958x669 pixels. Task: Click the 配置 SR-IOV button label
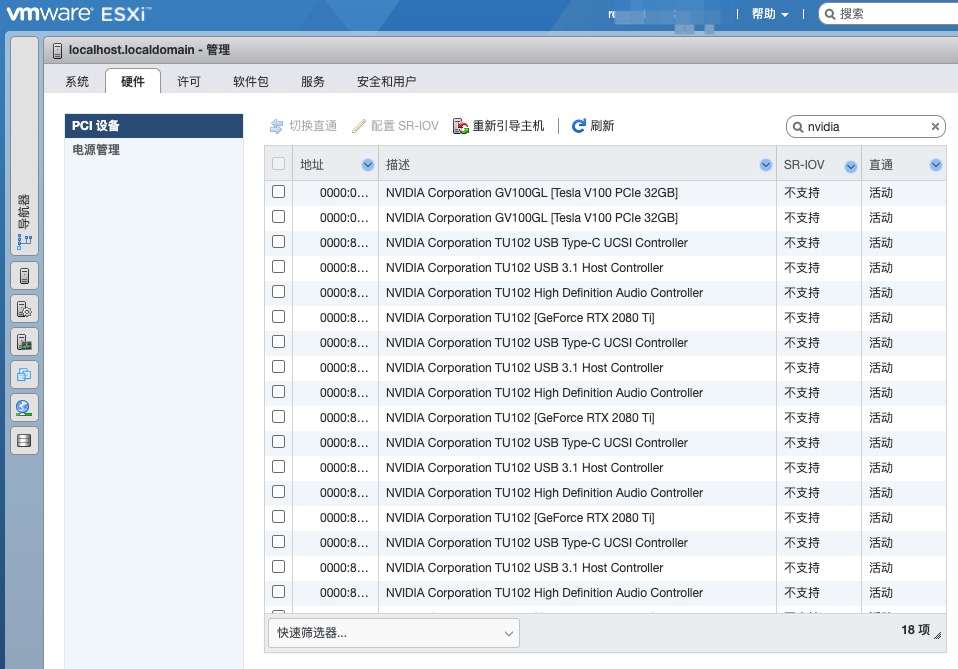click(404, 126)
